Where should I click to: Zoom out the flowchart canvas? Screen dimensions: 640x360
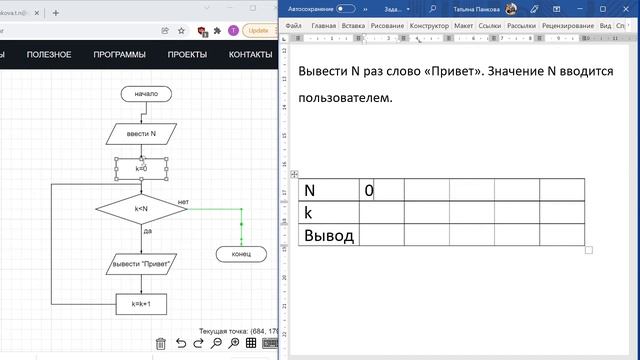[216, 343]
